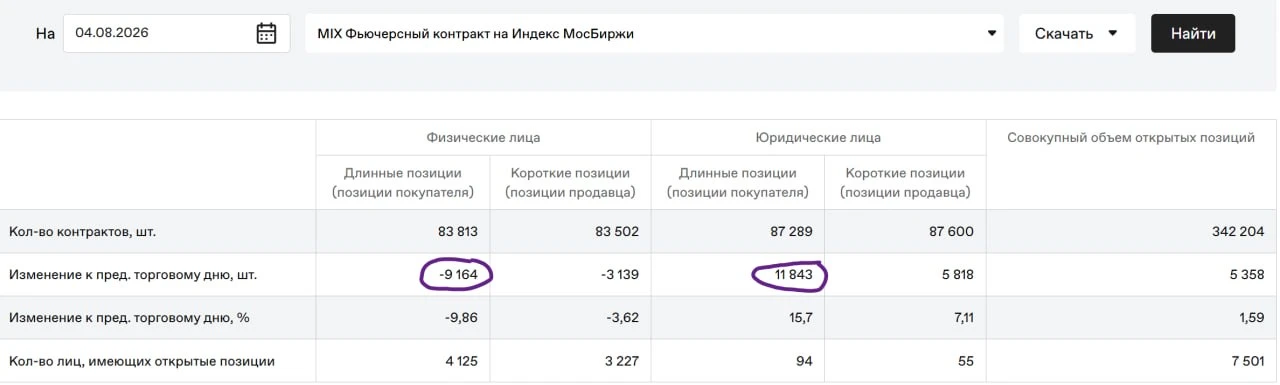Click the Физические лица column header
The height and width of the screenshot is (385, 1280).
click(x=483, y=137)
